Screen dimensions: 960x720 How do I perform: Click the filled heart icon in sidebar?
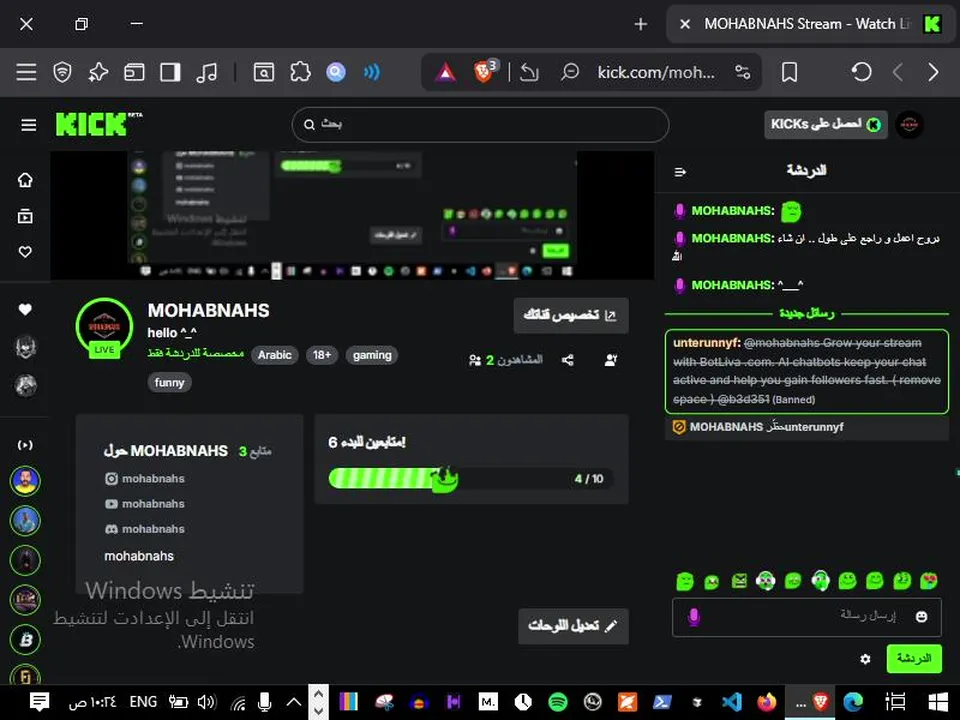click(x=25, y=310)
